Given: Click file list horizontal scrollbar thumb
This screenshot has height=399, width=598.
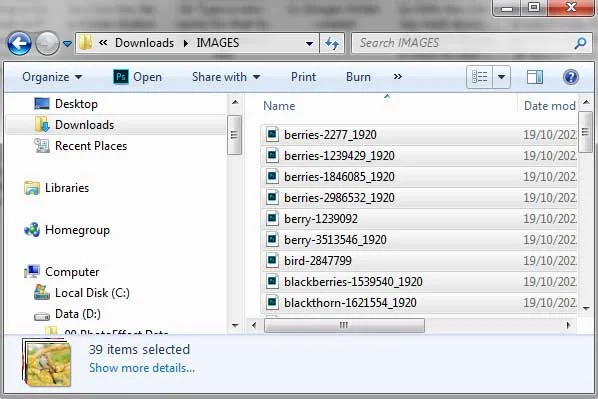Looking at the screenshot, I should tap(344, 325).
